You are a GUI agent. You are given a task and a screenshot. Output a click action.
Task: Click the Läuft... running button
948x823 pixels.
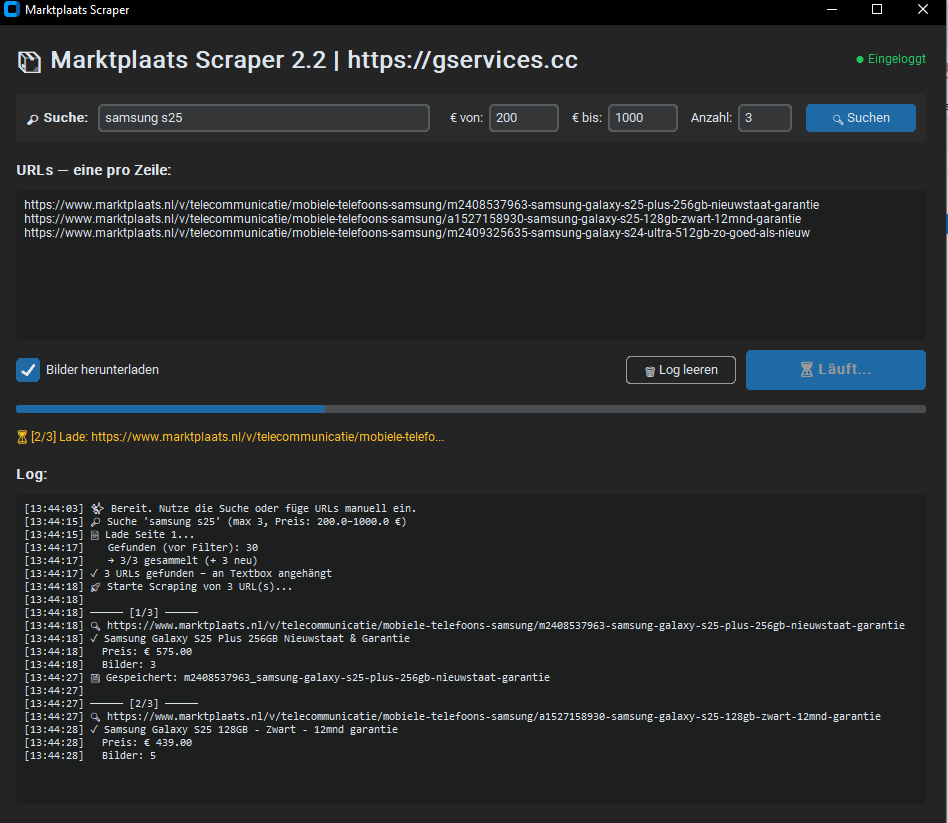pos(836,369)
